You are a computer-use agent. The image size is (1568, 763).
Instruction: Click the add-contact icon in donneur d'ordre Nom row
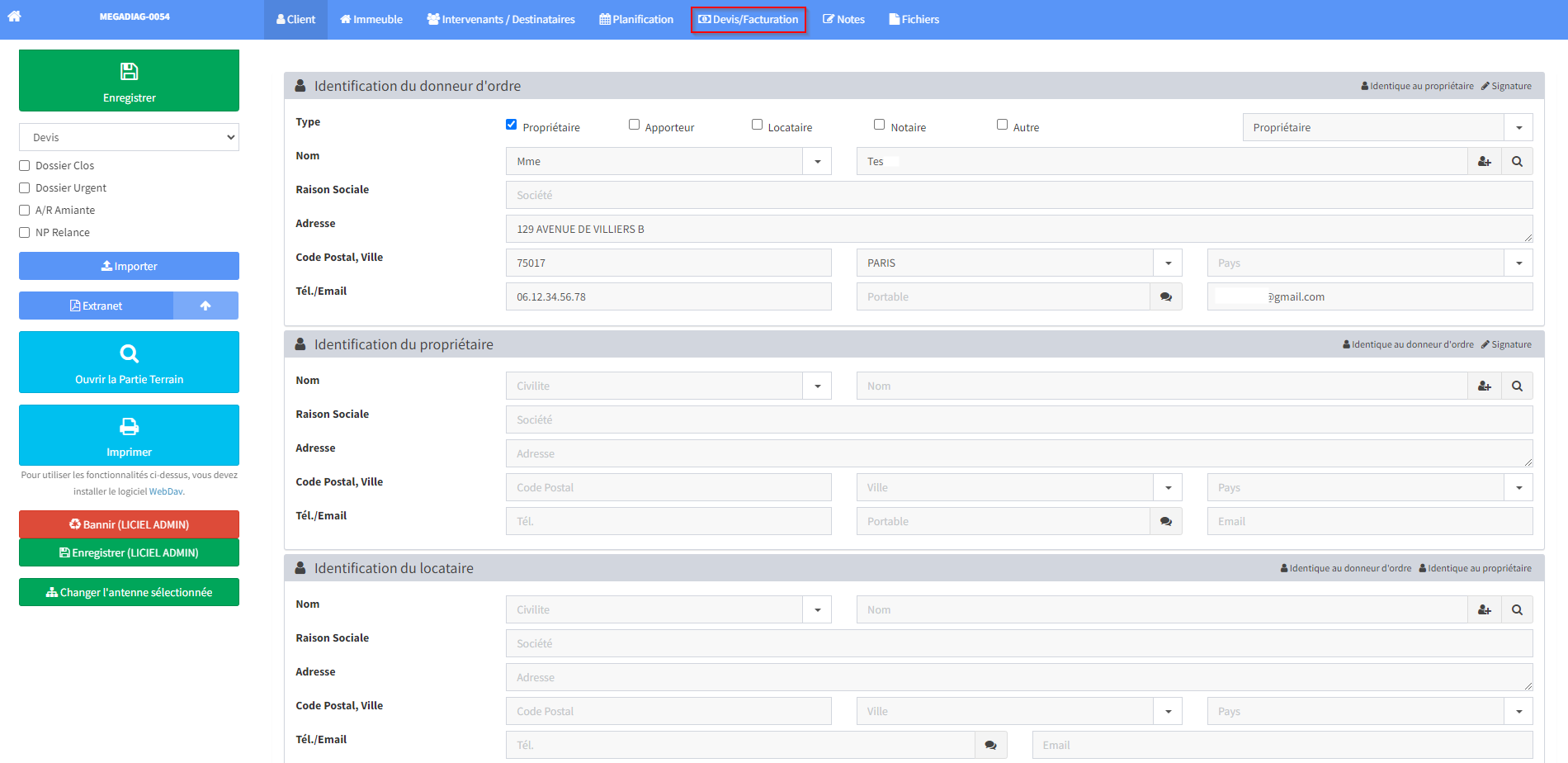[x=1484, y=161]
